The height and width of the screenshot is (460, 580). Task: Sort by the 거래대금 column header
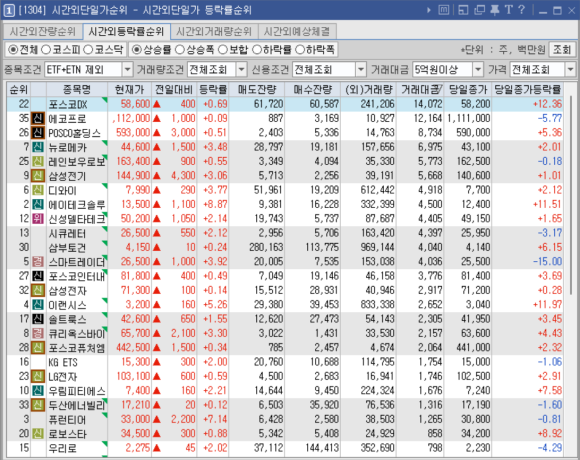[420, 89]
